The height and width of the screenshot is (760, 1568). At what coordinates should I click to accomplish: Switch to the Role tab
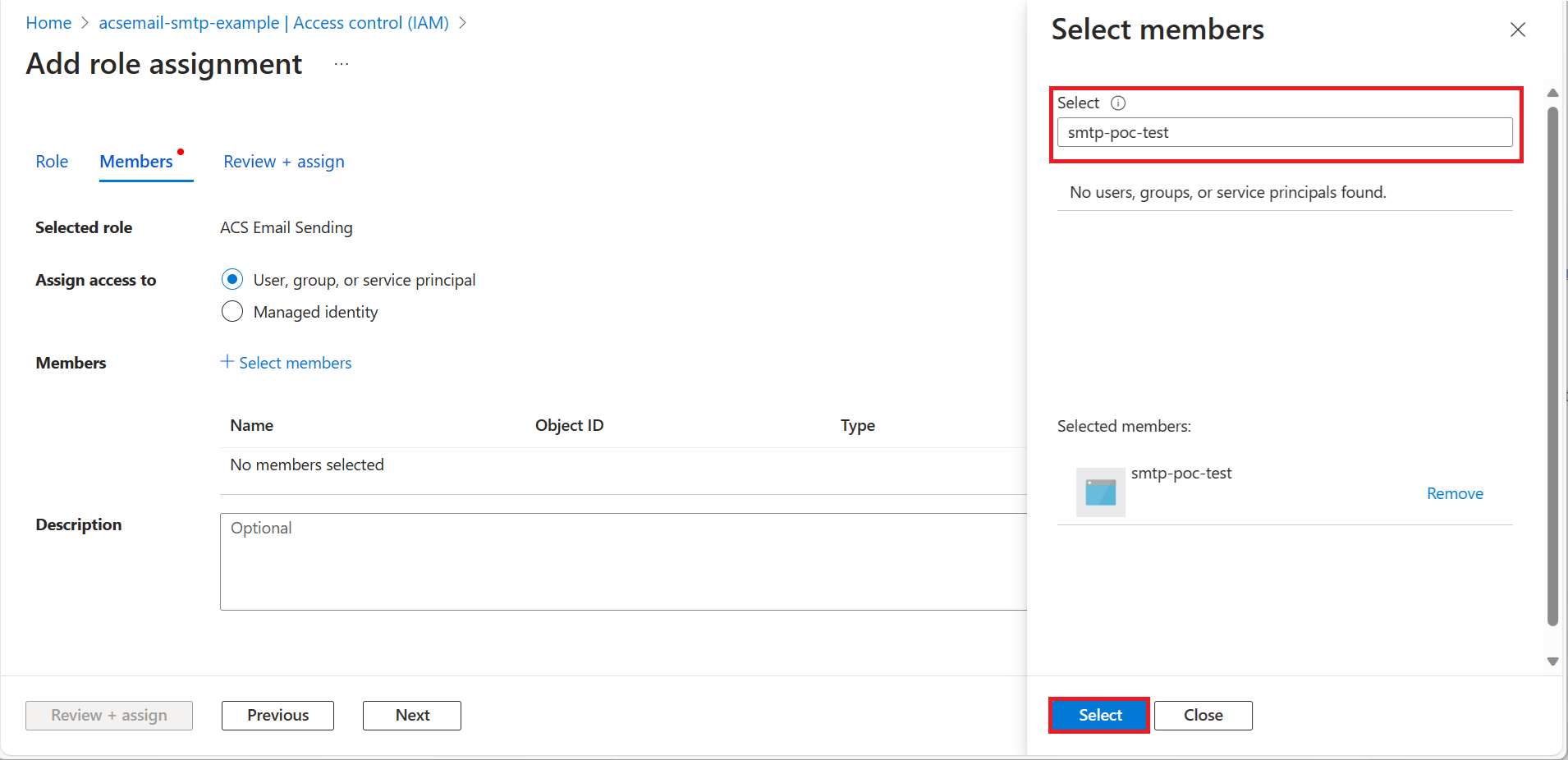(52, 161)
